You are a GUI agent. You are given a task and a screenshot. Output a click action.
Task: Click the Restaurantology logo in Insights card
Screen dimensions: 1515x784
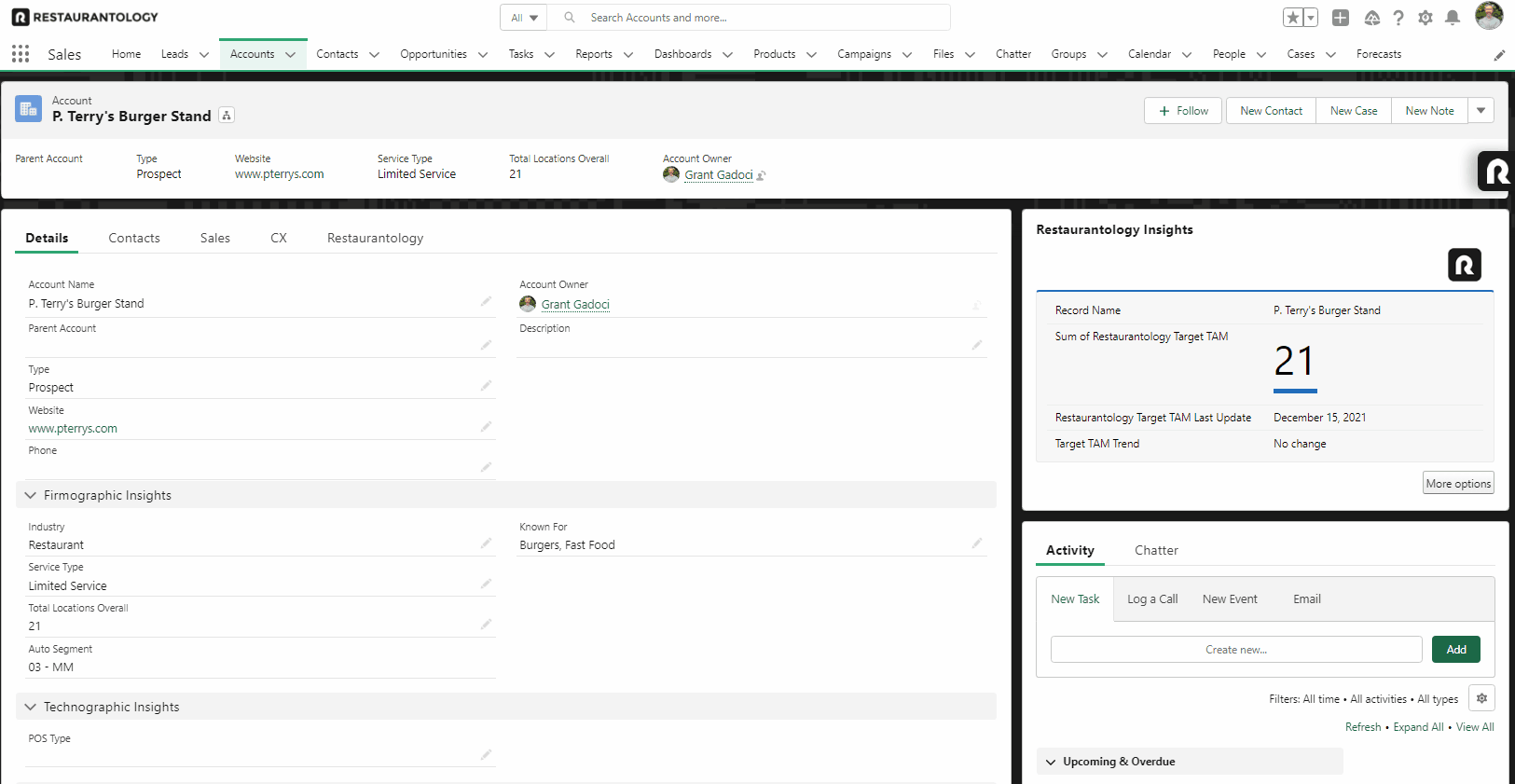click(x=1465, y=265)
